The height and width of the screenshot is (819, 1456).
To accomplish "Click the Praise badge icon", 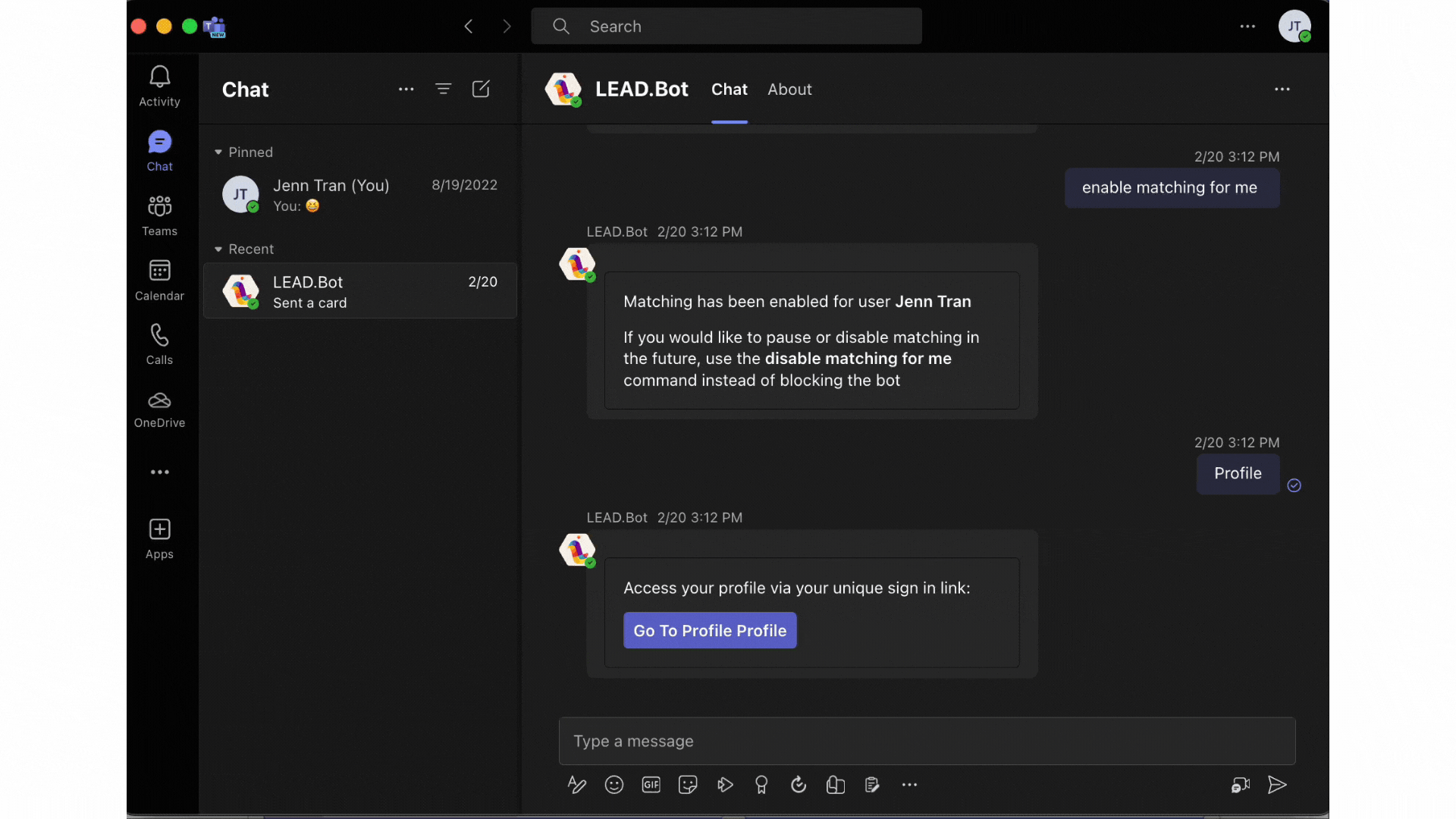I will (x=761, y=785).
